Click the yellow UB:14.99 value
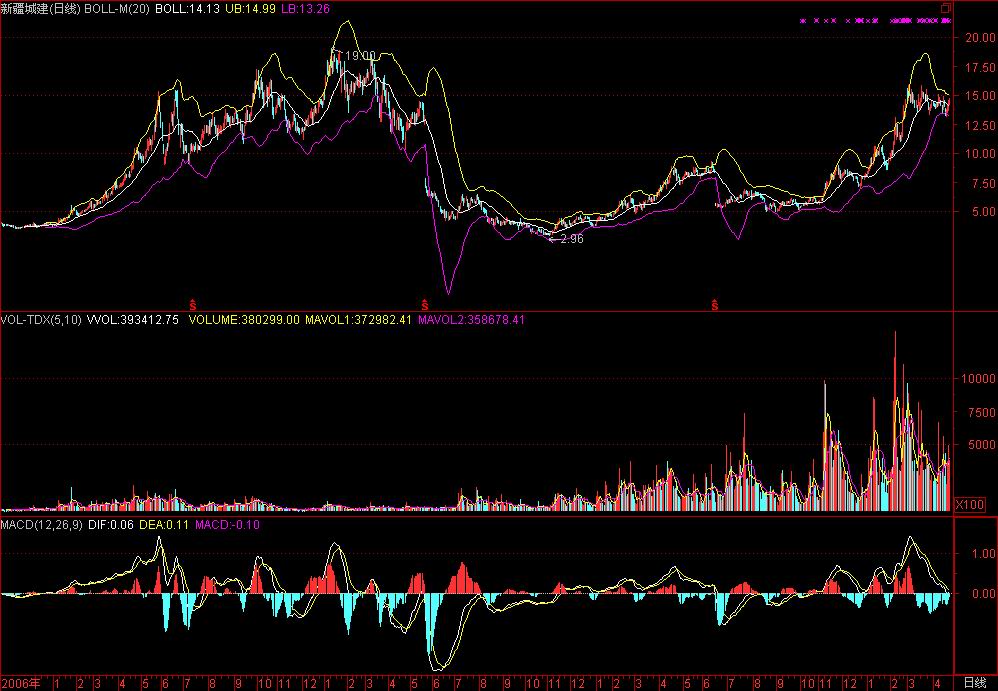The width and height of the screenshot is (998, 691). pyautogui.click(x=250, y=10)
